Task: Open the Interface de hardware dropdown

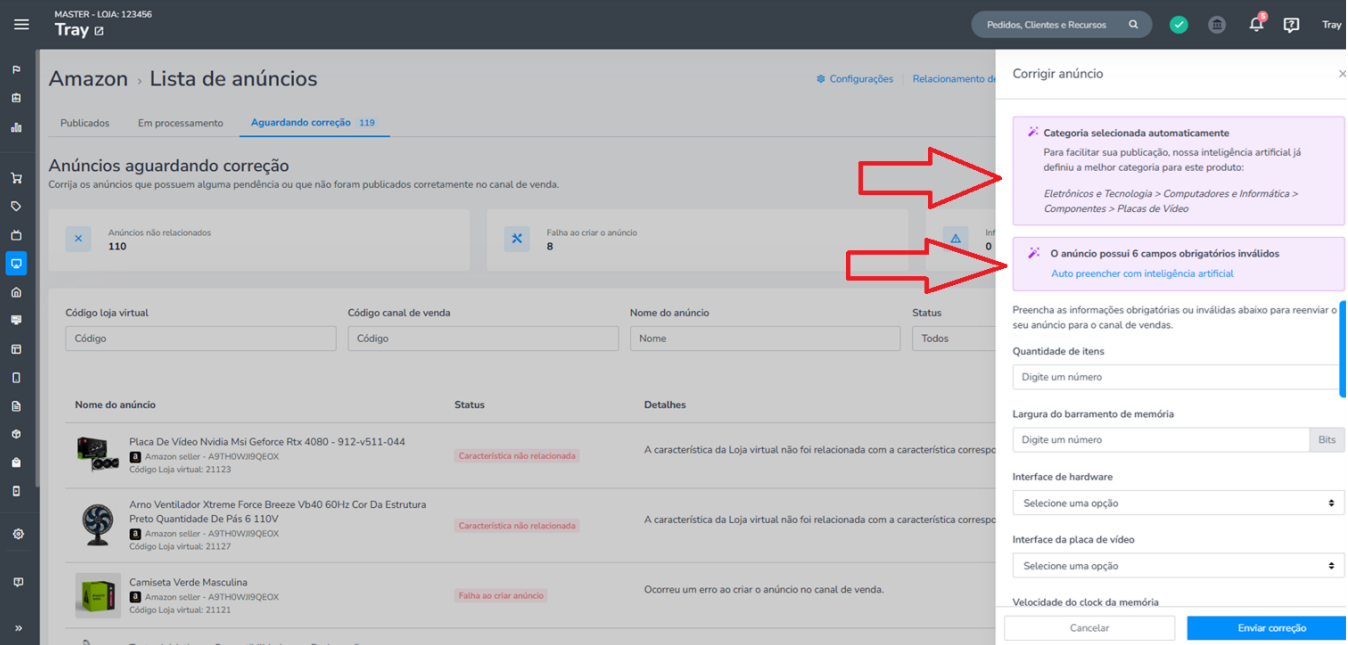Action: [x=1178, y=502]
